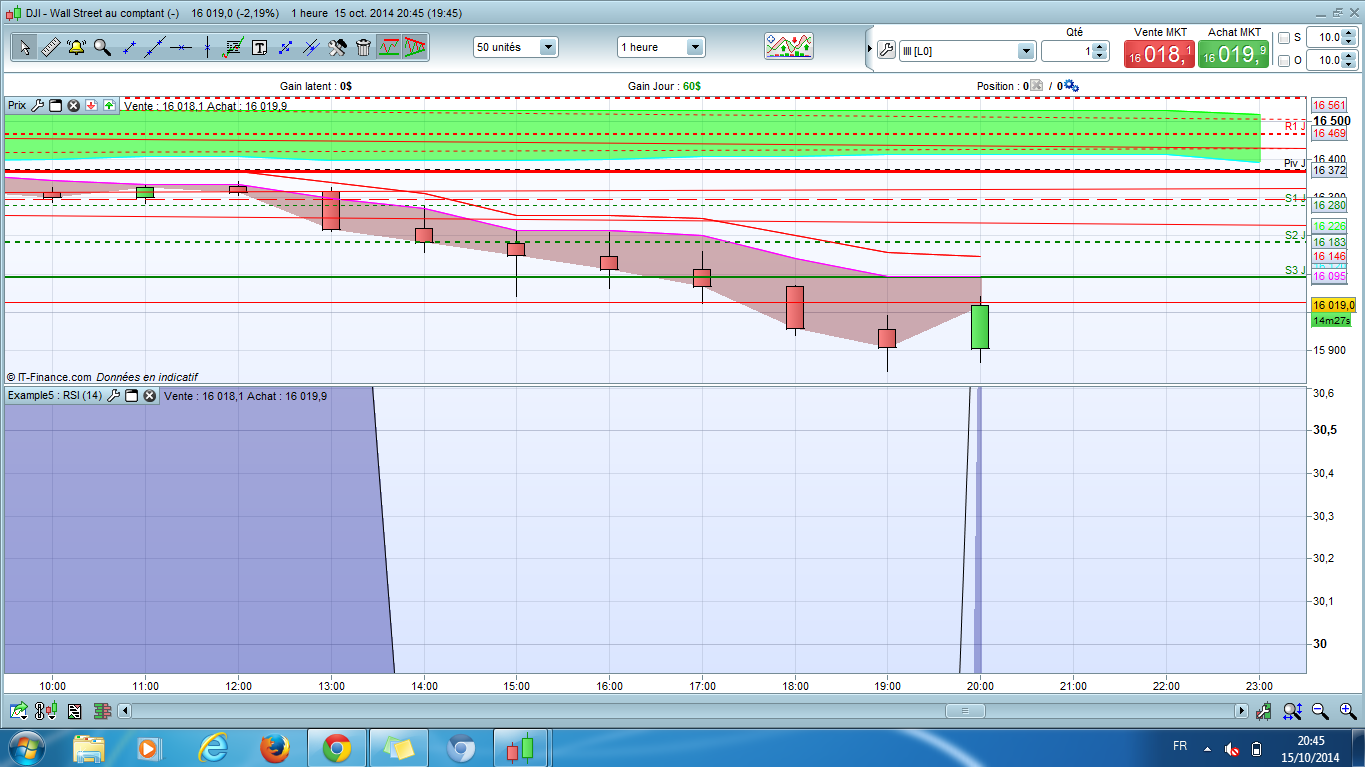Toggle the support resistance lines button
Viewport: 1365px width, 767px height.
point(389,47)
